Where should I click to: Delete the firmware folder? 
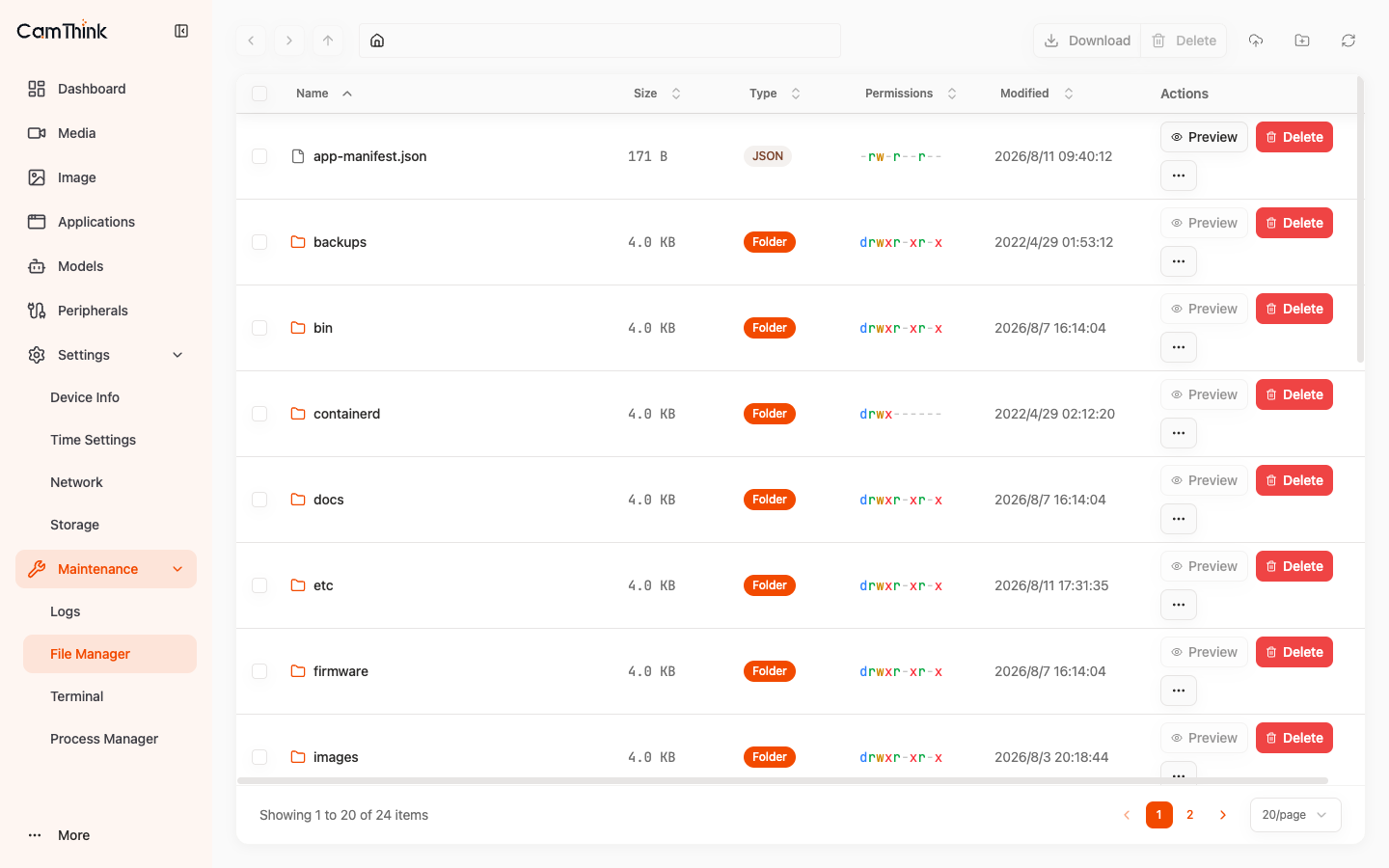(x=1294, y=652)
